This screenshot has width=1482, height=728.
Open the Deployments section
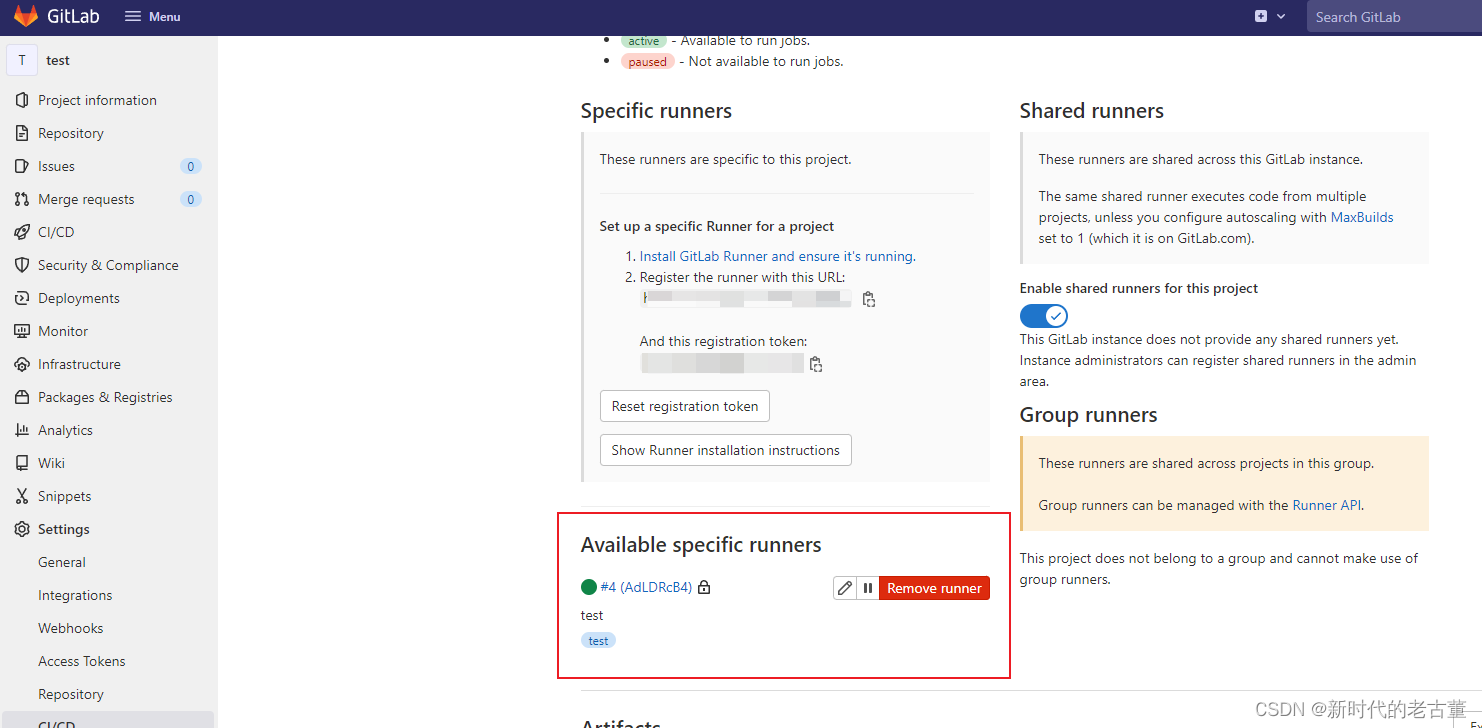tap(78, 297)
